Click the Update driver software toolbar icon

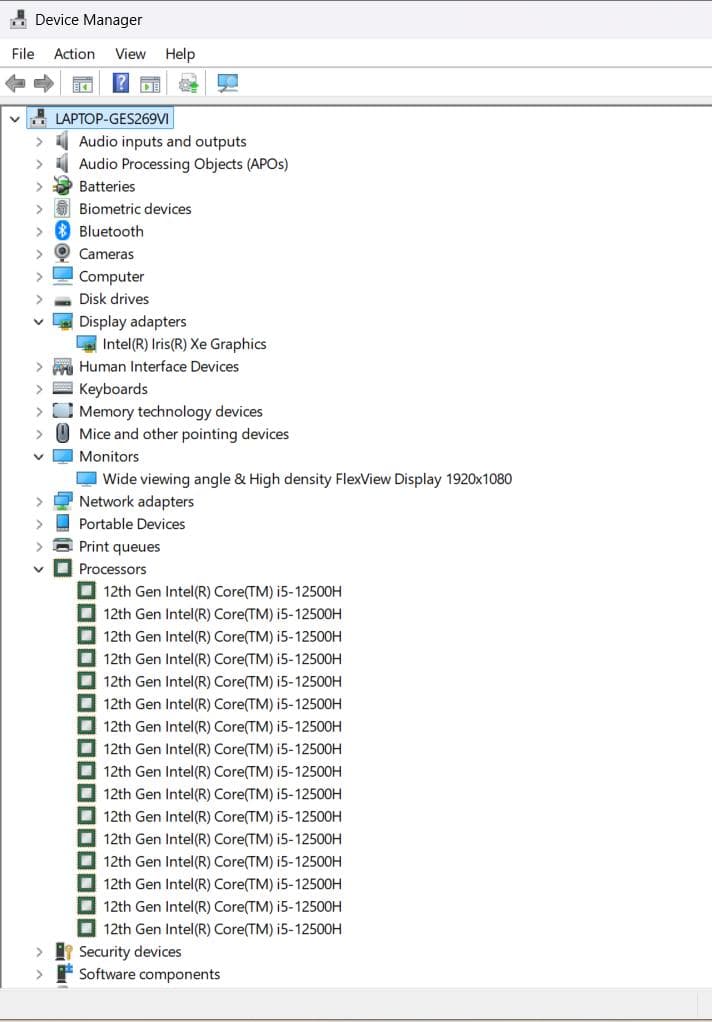(187, 83)
